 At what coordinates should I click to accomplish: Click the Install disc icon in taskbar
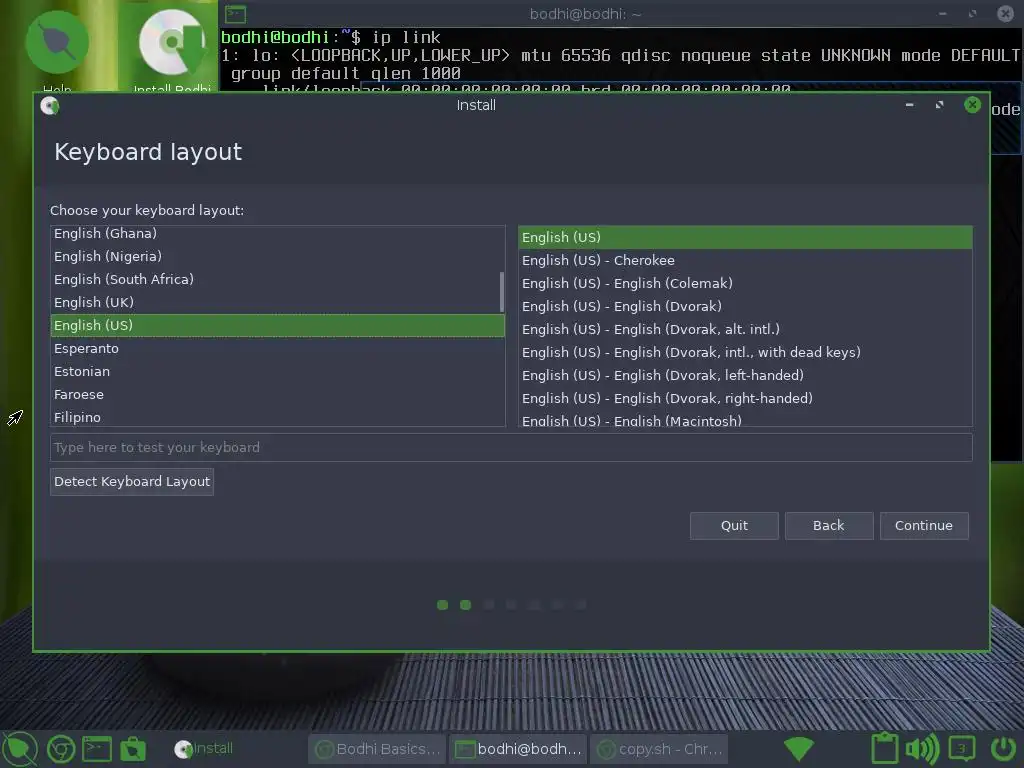click(x=184, y=749)
